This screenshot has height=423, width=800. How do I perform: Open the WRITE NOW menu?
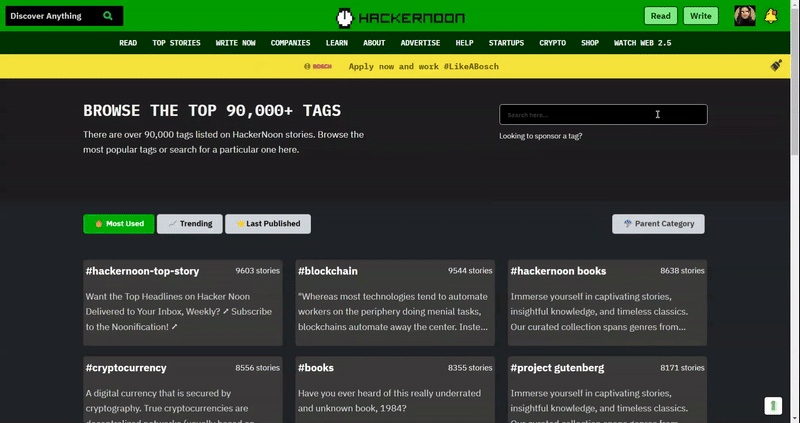coord(235,43)
